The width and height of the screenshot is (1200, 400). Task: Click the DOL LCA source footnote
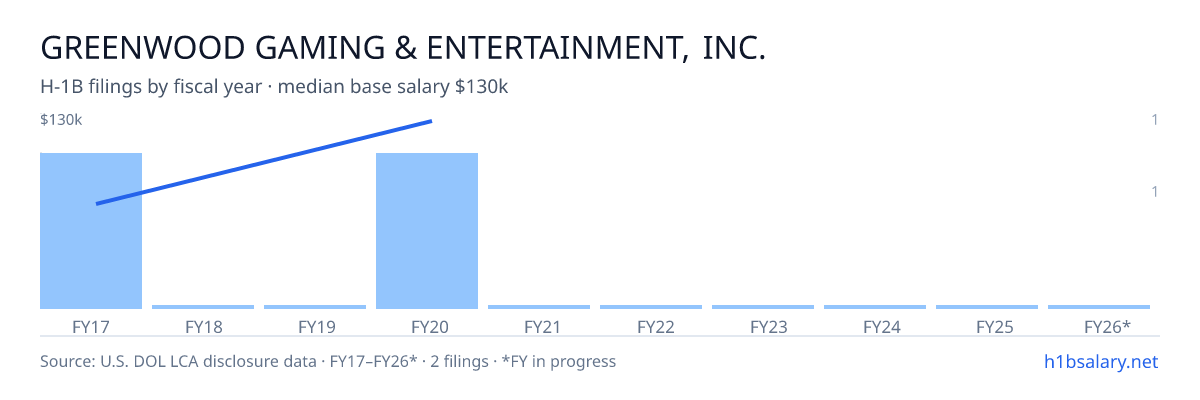pos(328,361)
